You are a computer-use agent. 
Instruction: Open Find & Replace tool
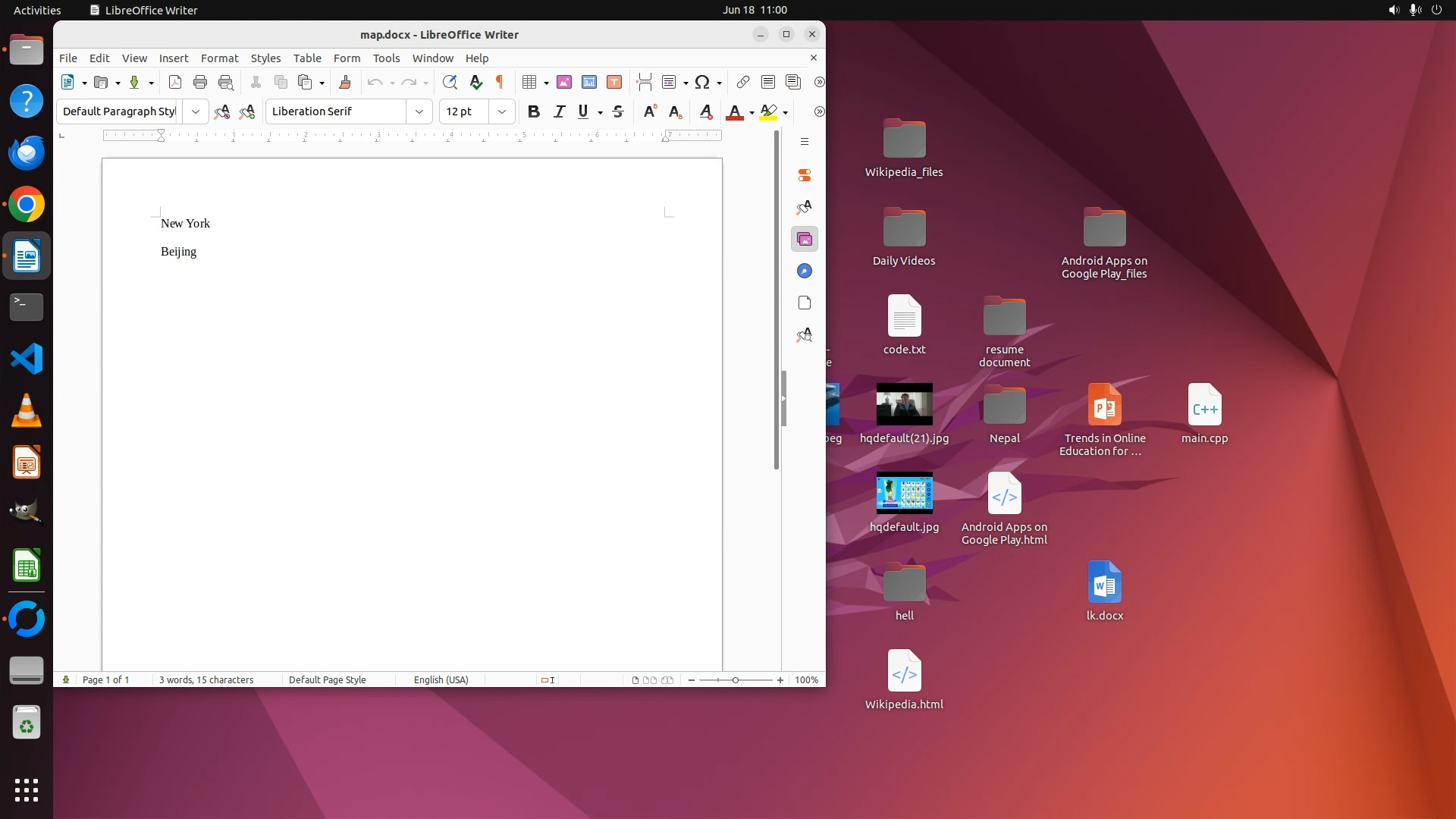[450, 82]
